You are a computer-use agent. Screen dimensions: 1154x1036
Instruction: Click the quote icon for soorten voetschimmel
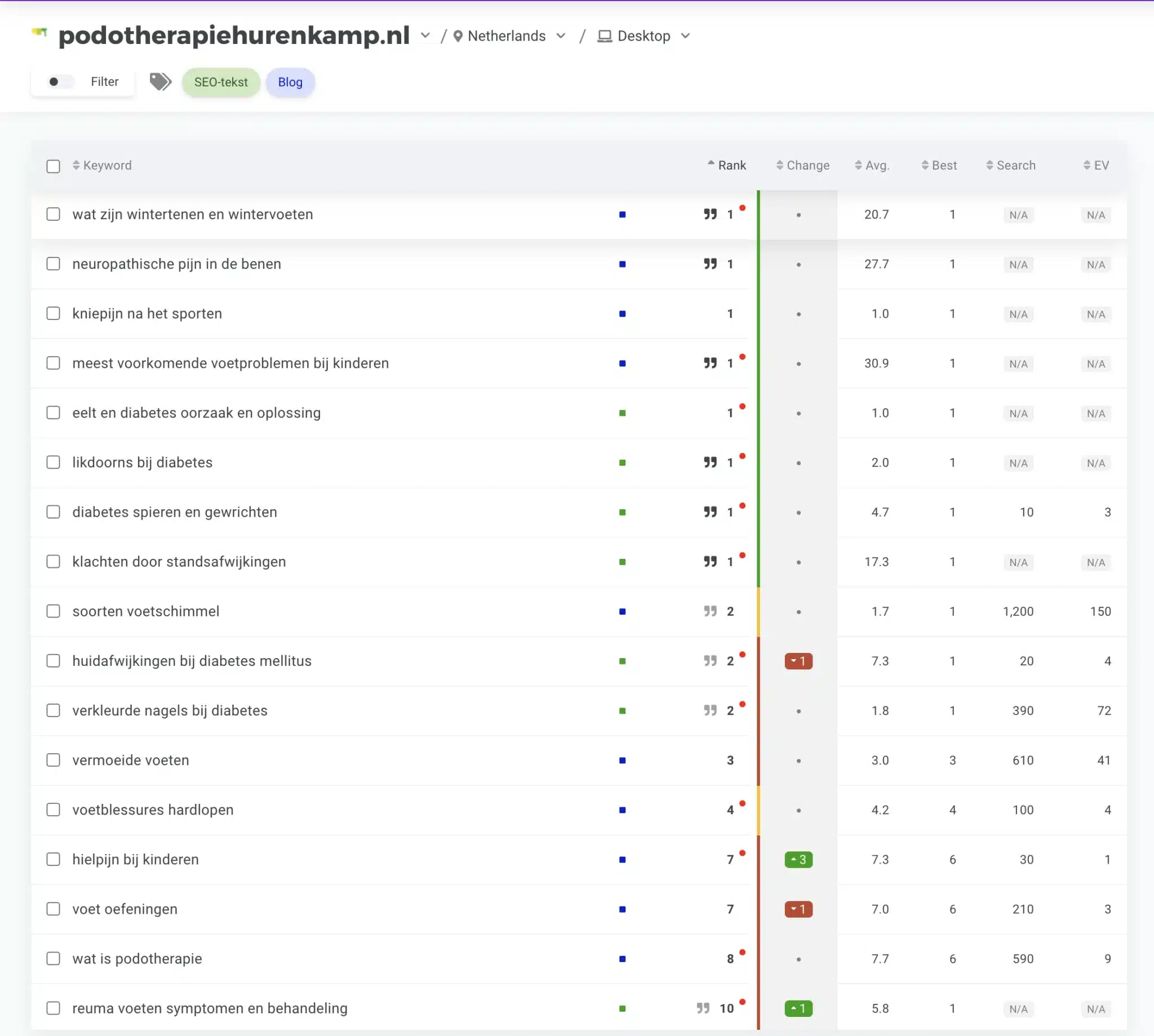click(710, 611)
